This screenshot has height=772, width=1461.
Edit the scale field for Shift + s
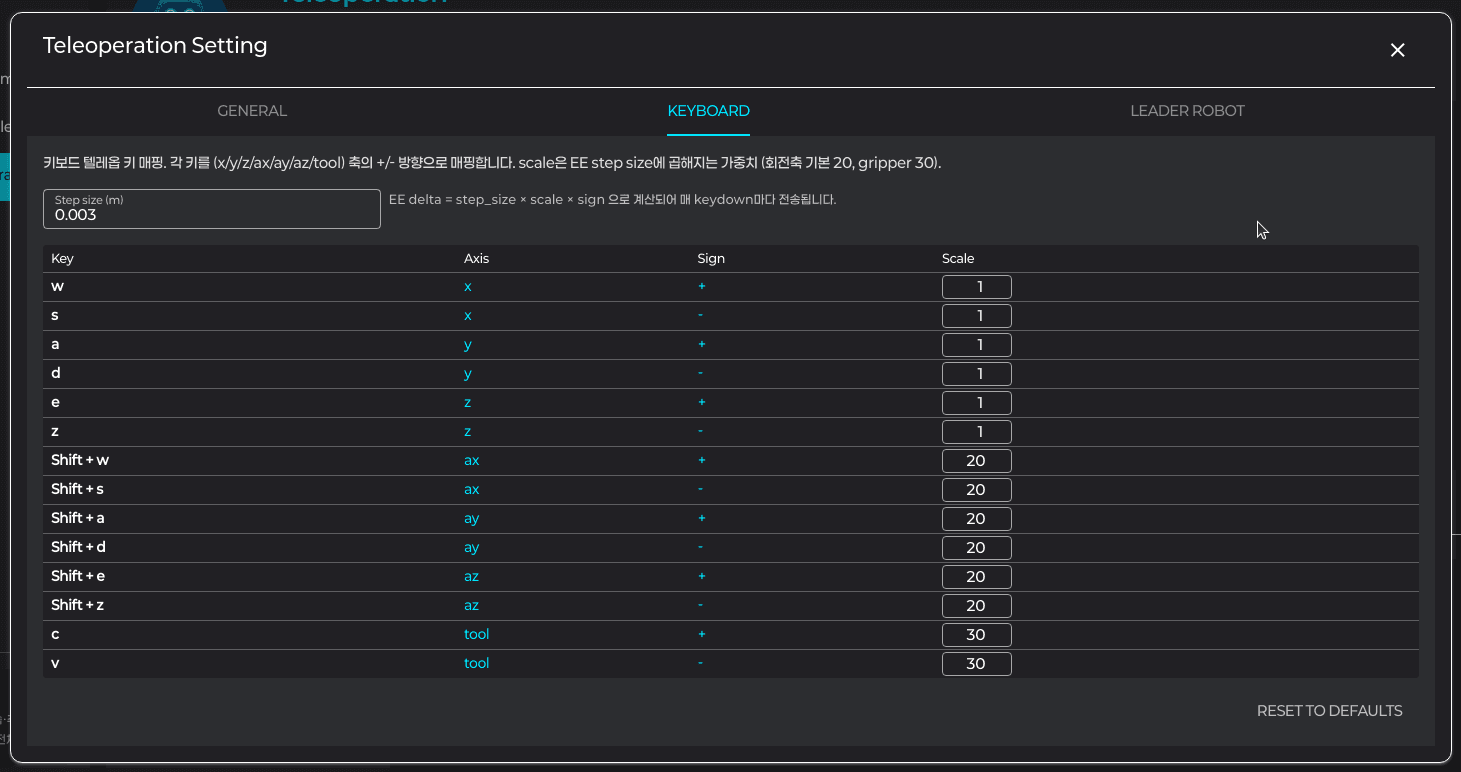coord(977,490)
